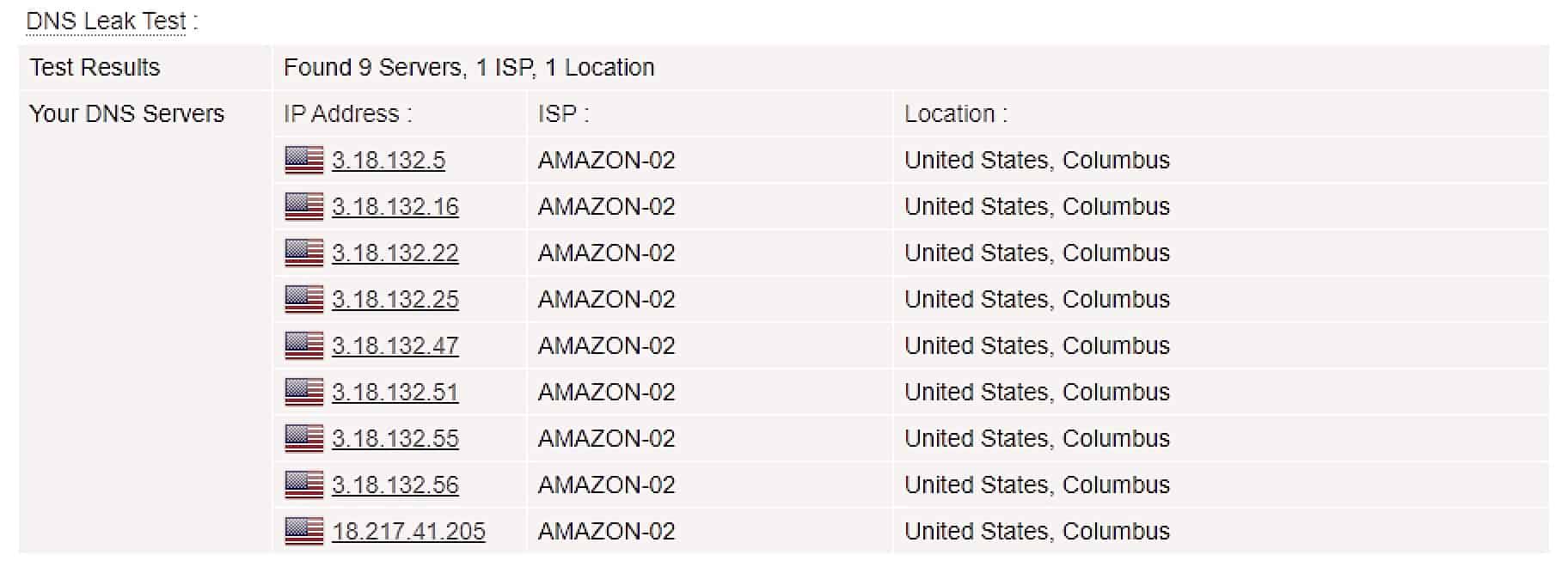Click the US flag beside 18.217.41.205
The height and width of the screenshot is (567, 1568).
[304, 531]
